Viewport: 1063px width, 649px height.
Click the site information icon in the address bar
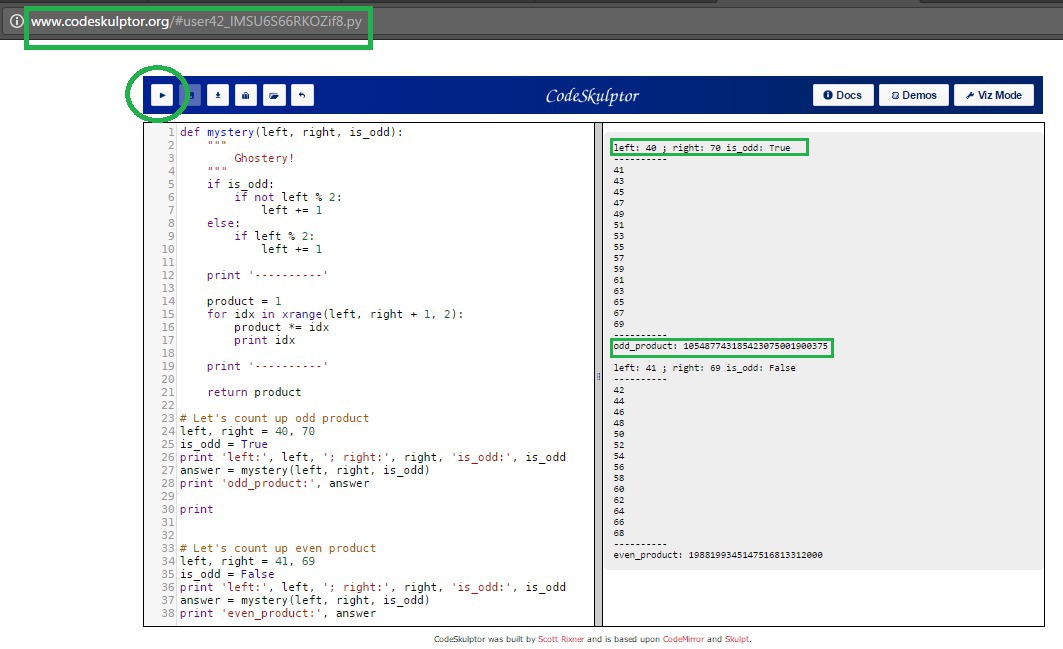(16, 21)
